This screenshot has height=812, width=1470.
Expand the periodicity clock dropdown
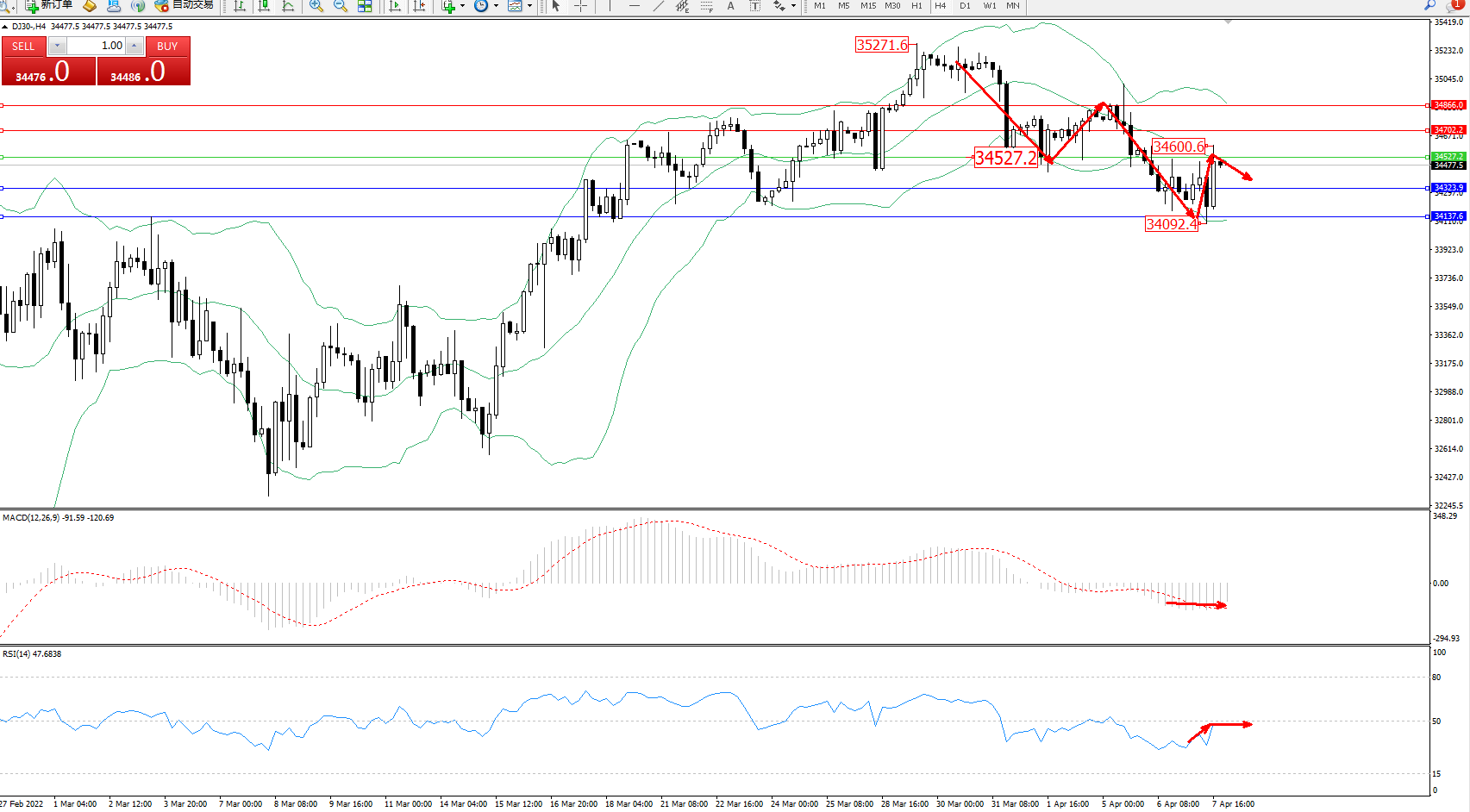coord(496,6)
